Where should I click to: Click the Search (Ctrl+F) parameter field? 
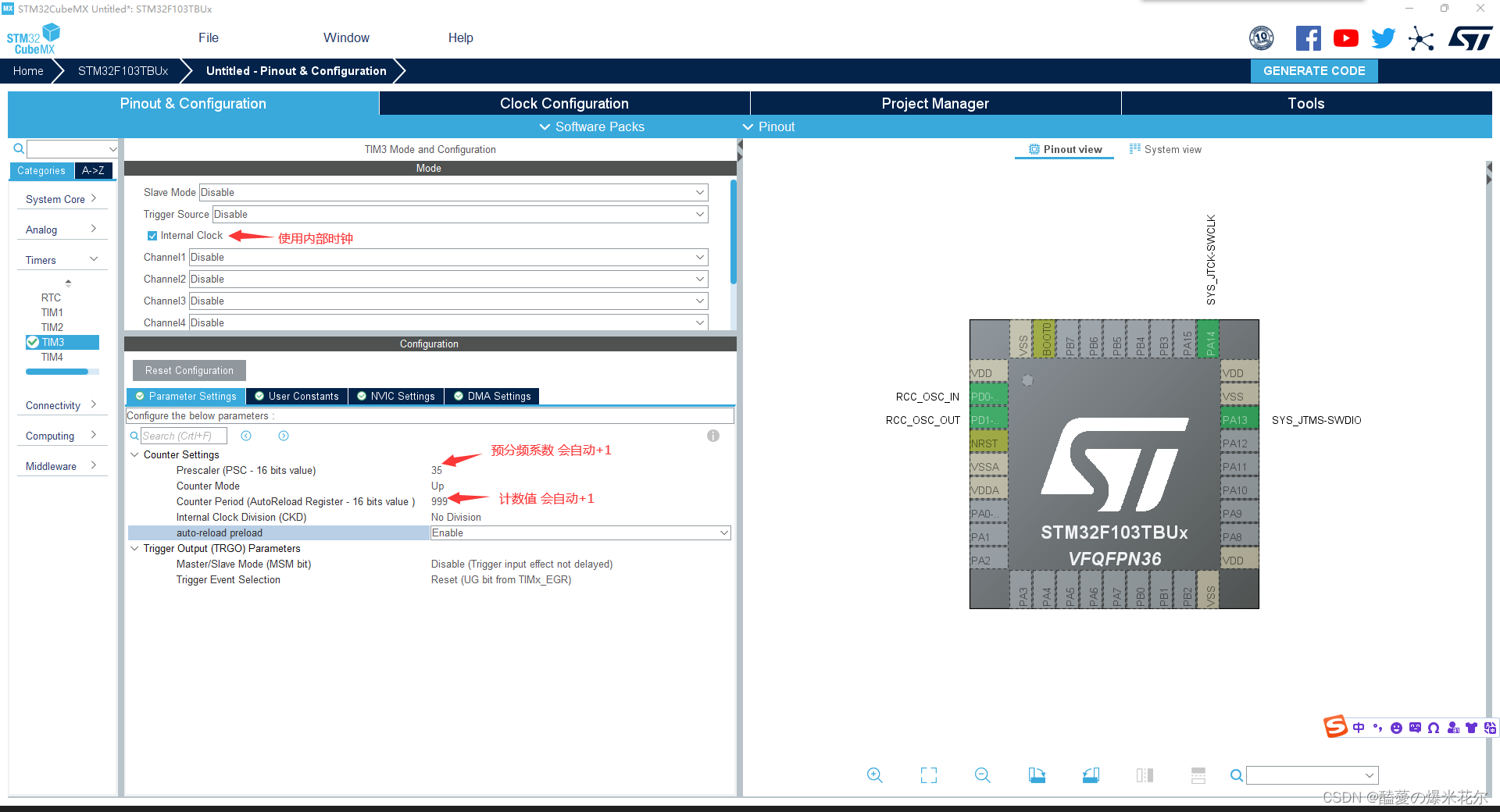pyautogui.click(x=184, y=436)
